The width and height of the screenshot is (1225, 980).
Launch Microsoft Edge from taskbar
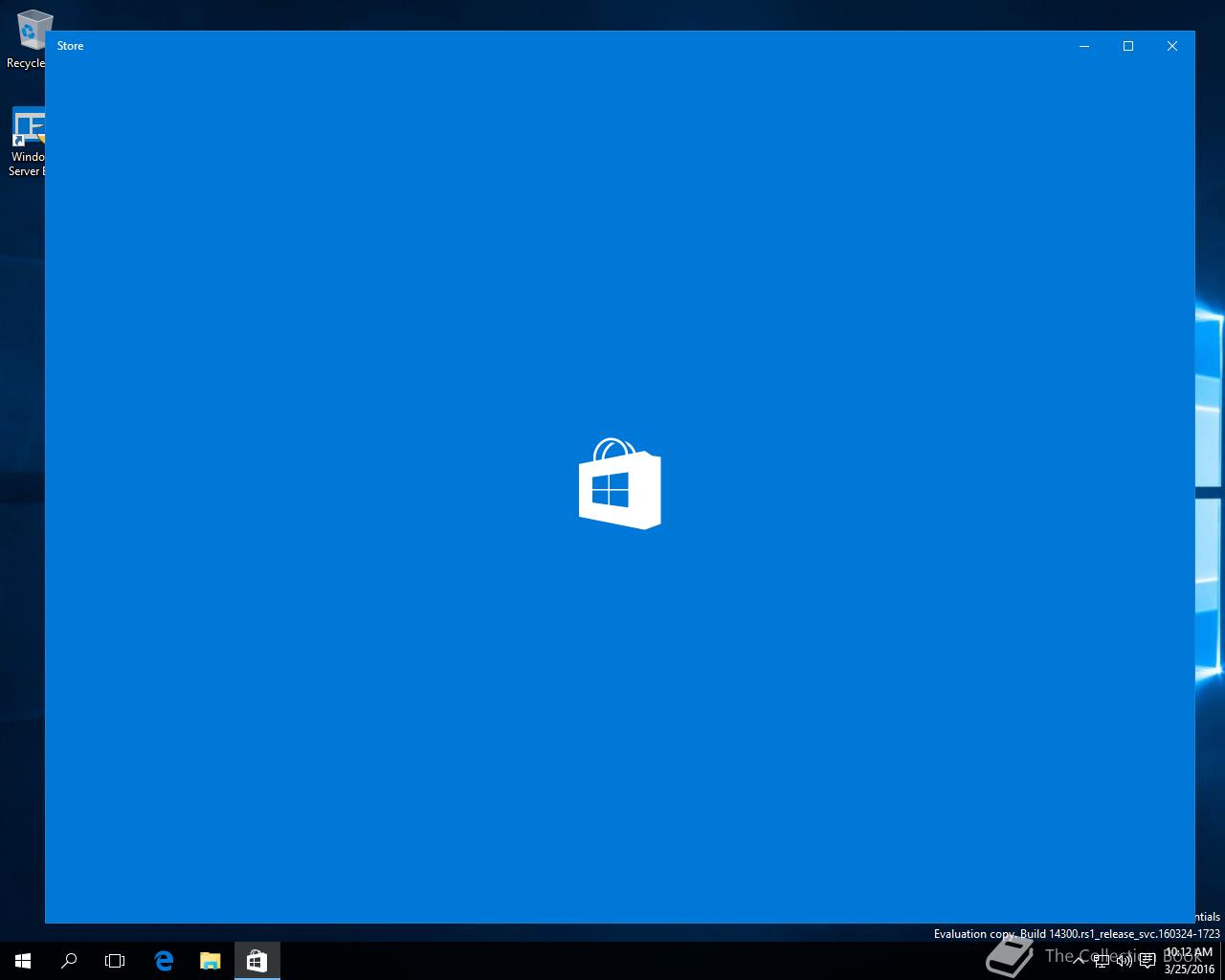point(164,961)
